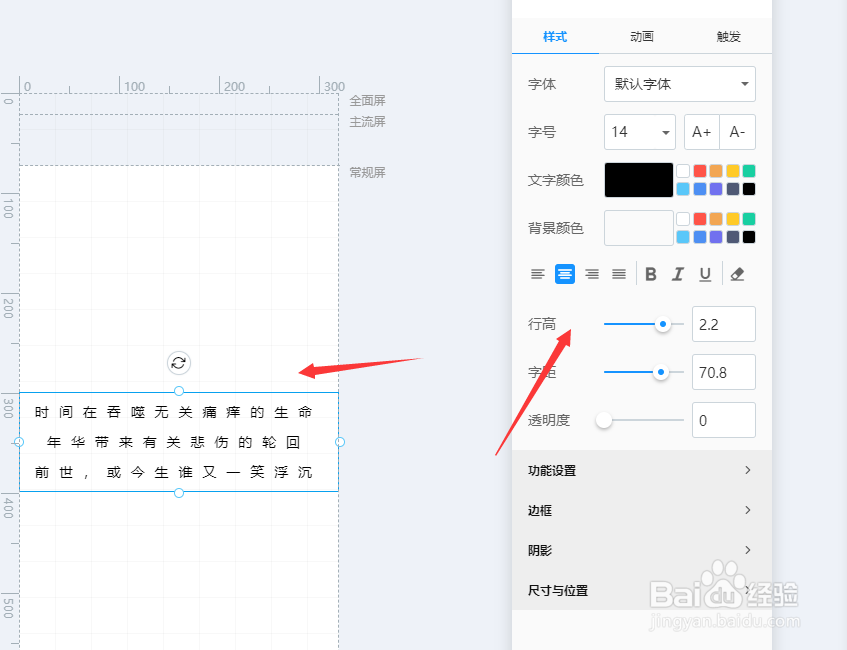Select the red text color swatch
Viewport: 847px width, 650px height.
699,170
